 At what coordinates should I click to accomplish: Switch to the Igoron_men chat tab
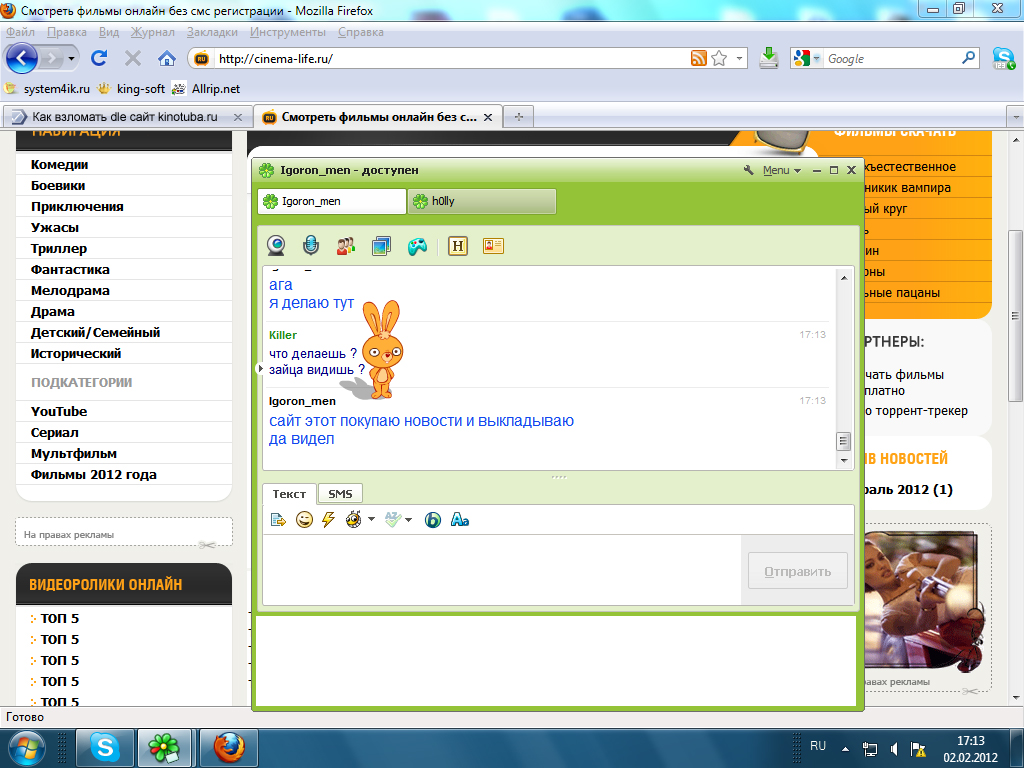click(332, 201)
